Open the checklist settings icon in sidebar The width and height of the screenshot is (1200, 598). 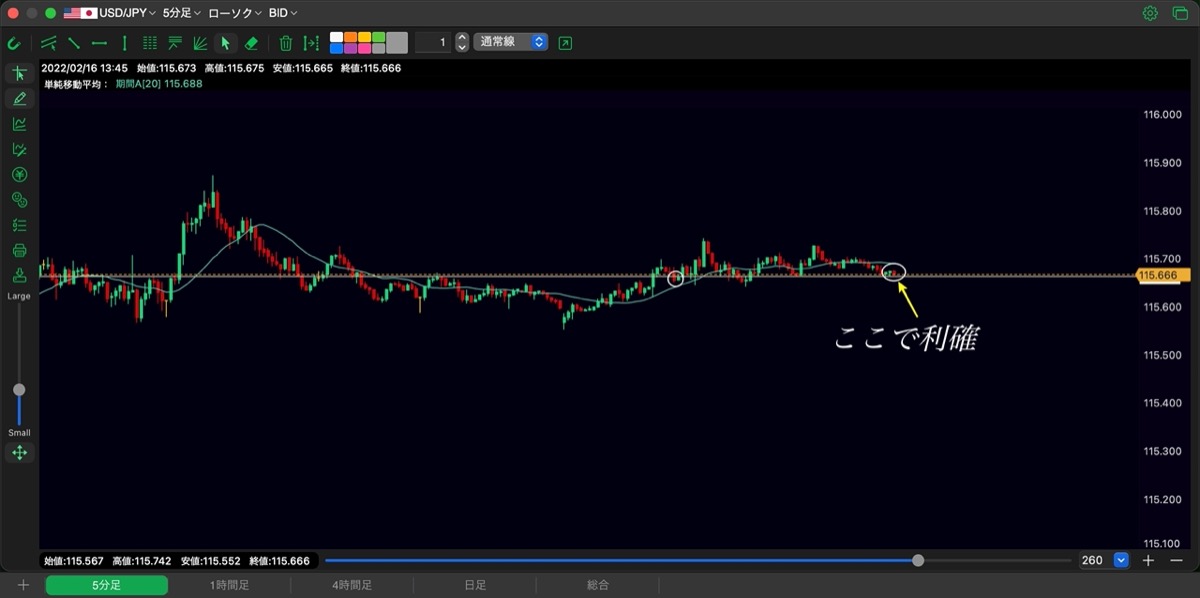[x=19, y=225]
